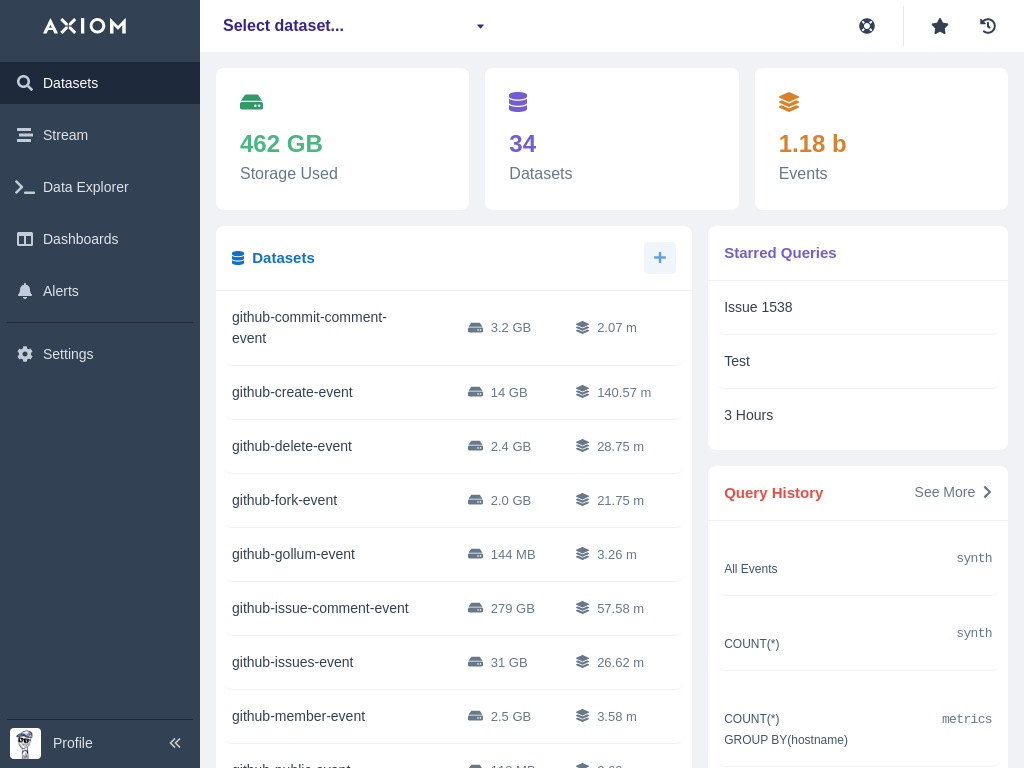Click the add dataset plus button
Viewport: 1024px width, 768px height.
660,258
